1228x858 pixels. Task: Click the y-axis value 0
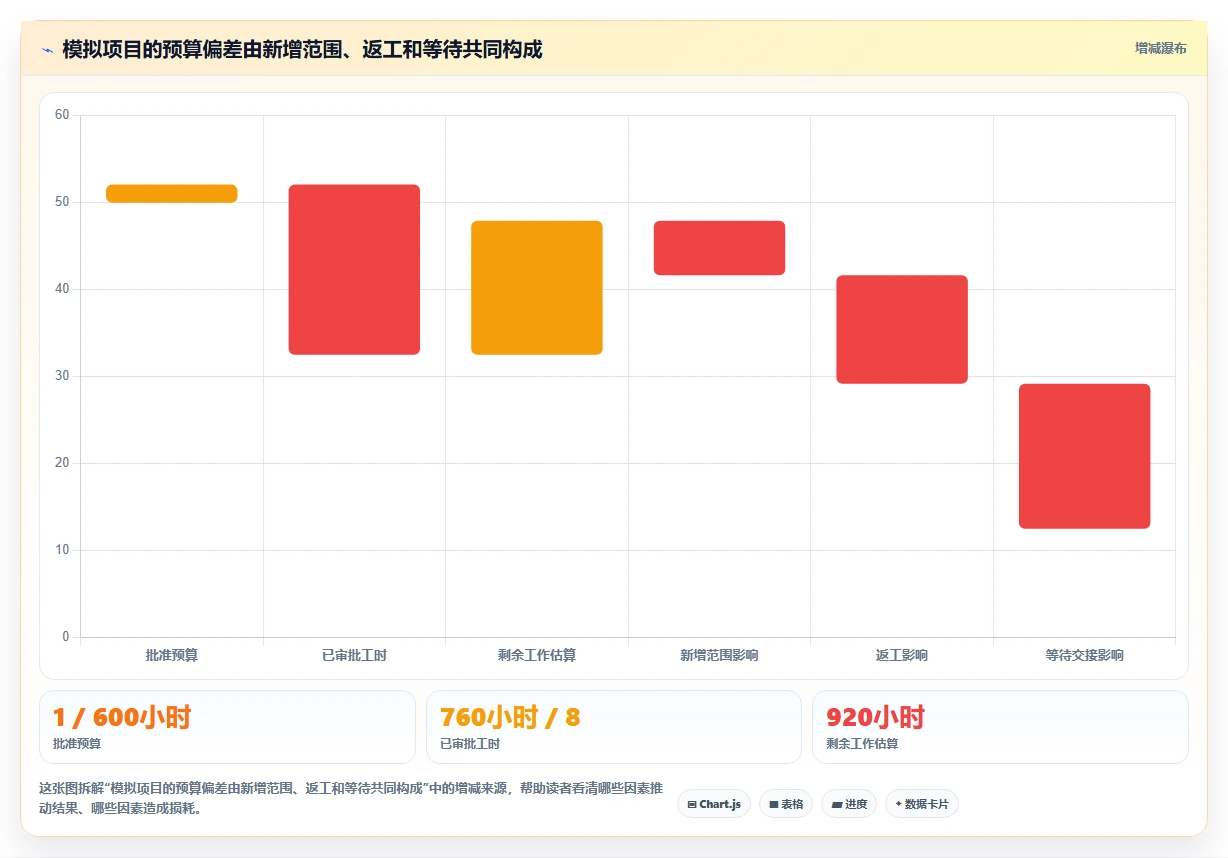pos(66,637)
